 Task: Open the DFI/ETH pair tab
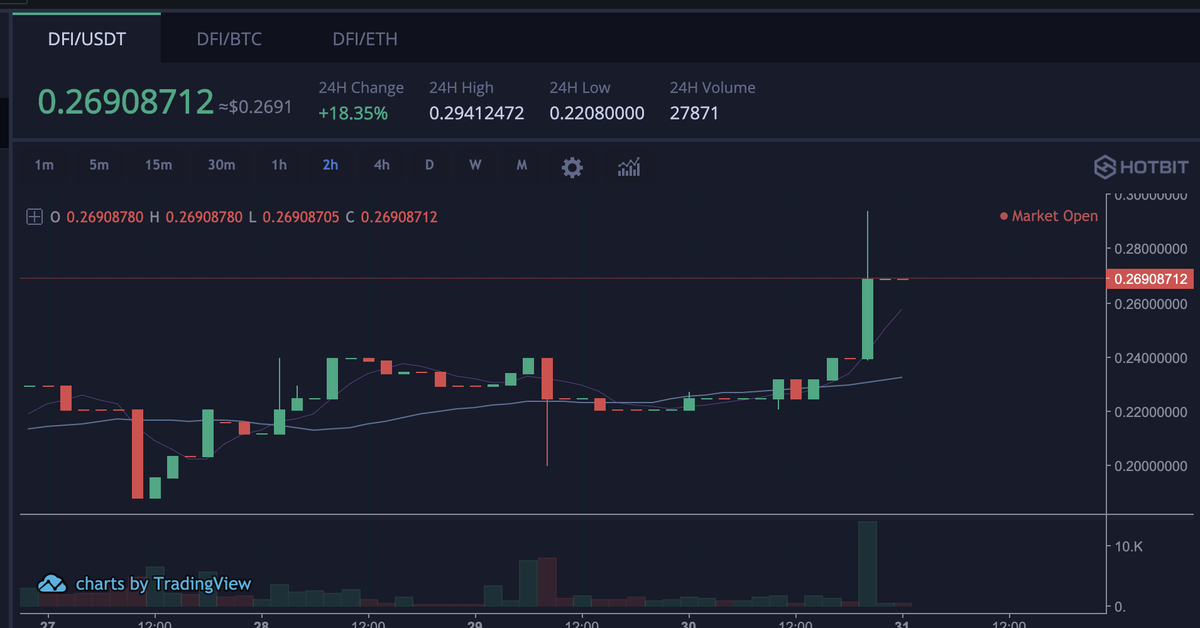pyautogui.click(x=365, y=39)
